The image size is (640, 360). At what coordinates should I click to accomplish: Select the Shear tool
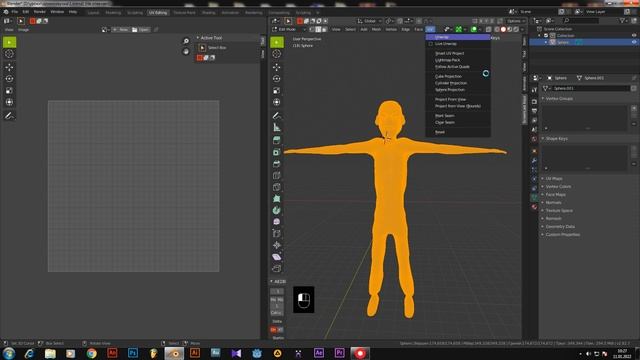coord(277,257)
